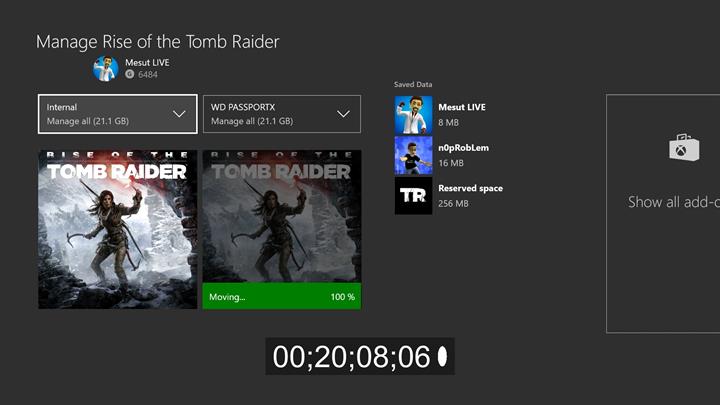Open the WD PASSPORTX storage dropdown
The height and width of the screenshot is (405, 720).
[x=282, y=114]
